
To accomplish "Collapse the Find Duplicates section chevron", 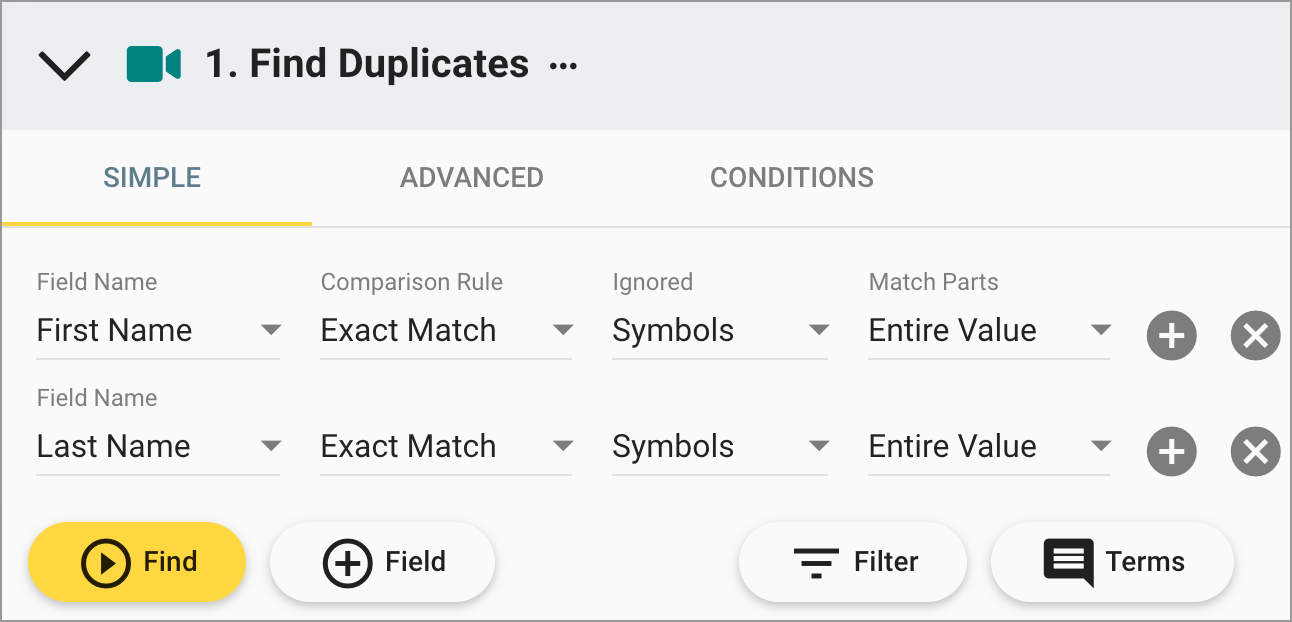I will click(65, 66).
